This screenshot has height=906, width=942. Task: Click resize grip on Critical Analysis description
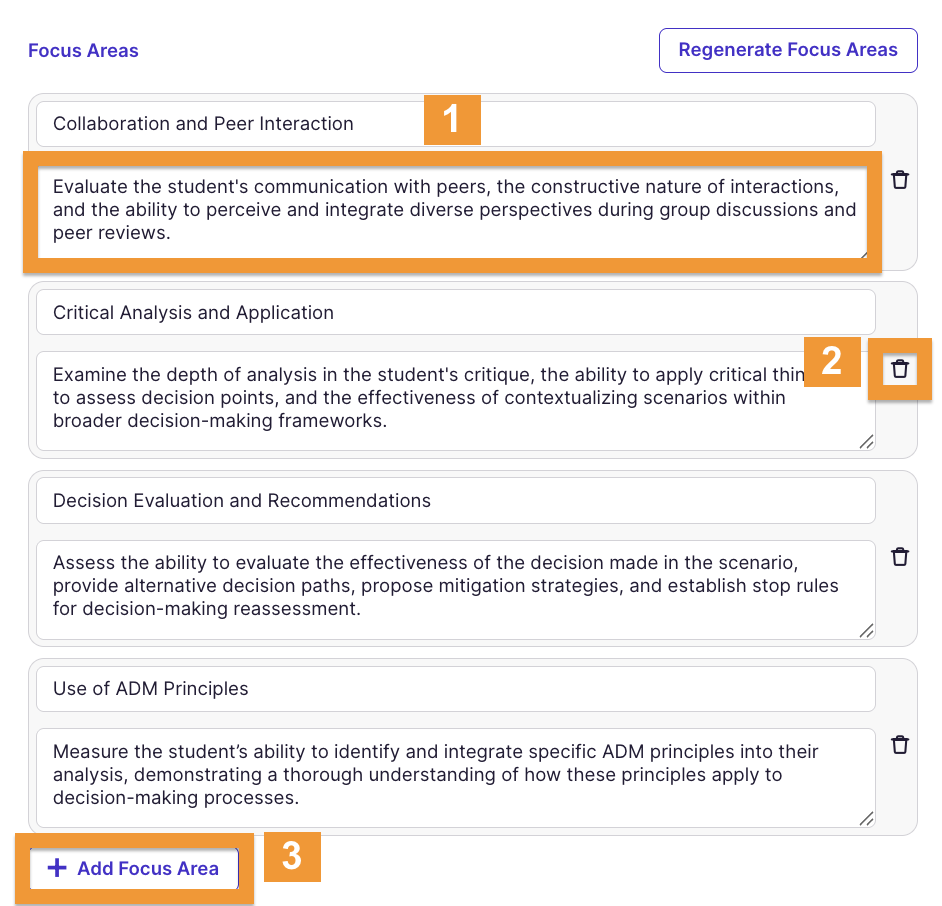point(866,441)
